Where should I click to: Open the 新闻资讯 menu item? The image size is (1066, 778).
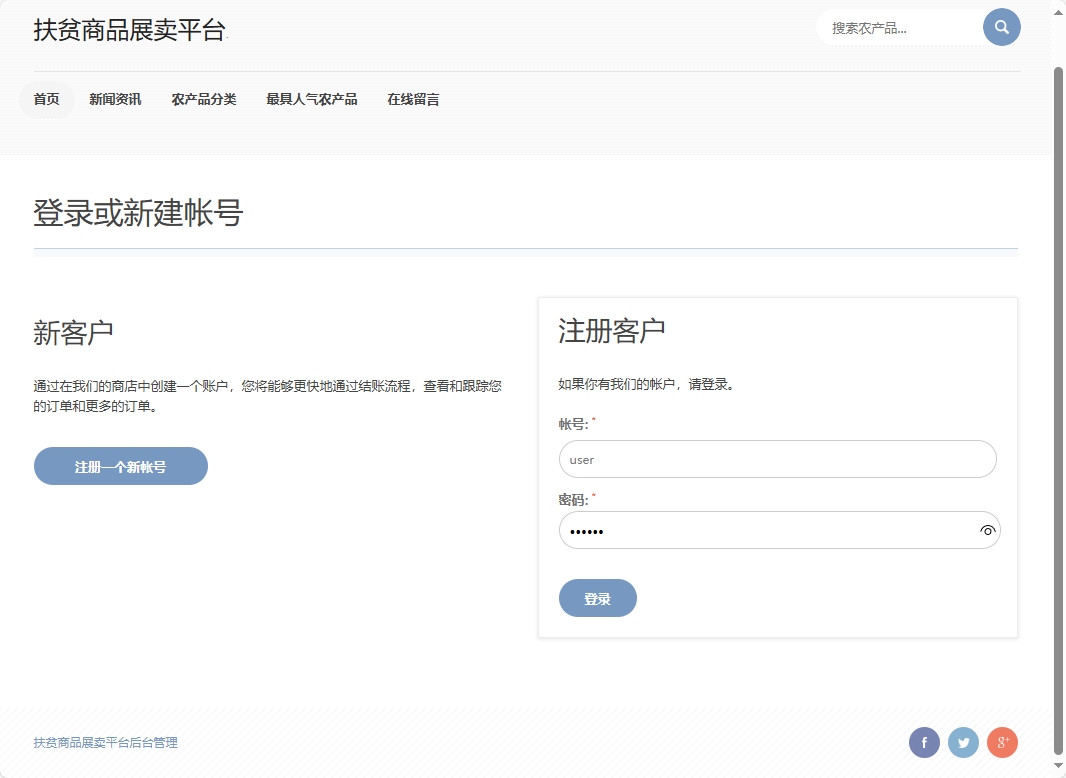(115, 99)
